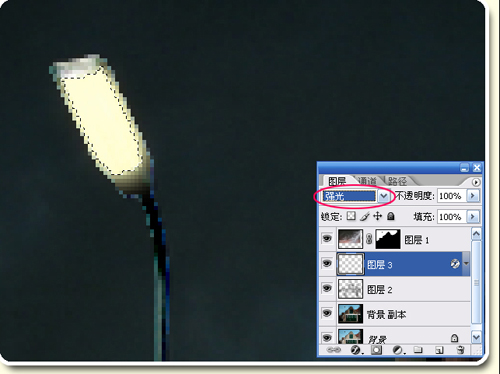Select the 背景 layer thumbnail
This screenshot has width=500, height=374.
pyautogui.click(x=350, y=337)
